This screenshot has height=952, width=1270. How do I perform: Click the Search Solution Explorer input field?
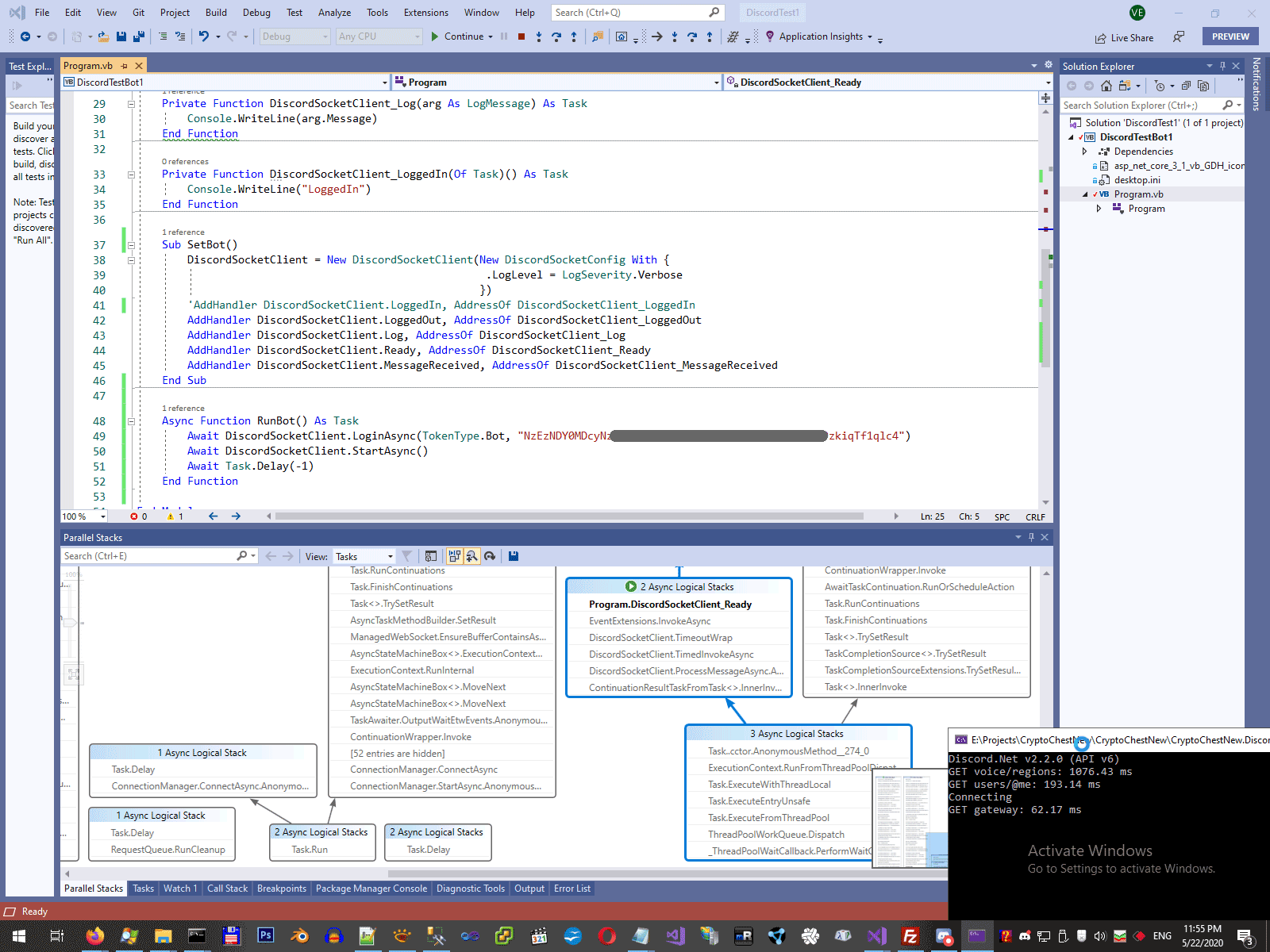pos(1139,106)
